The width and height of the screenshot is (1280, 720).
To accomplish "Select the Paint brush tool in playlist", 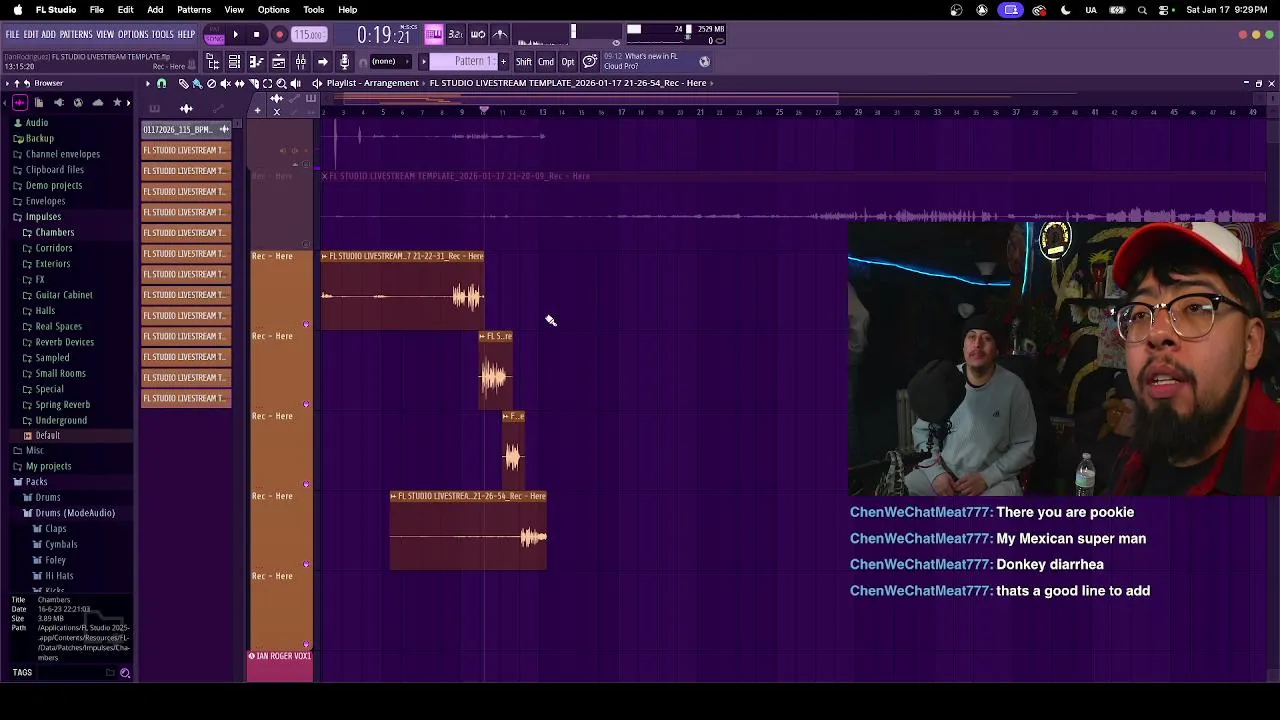I will [197, 83].
